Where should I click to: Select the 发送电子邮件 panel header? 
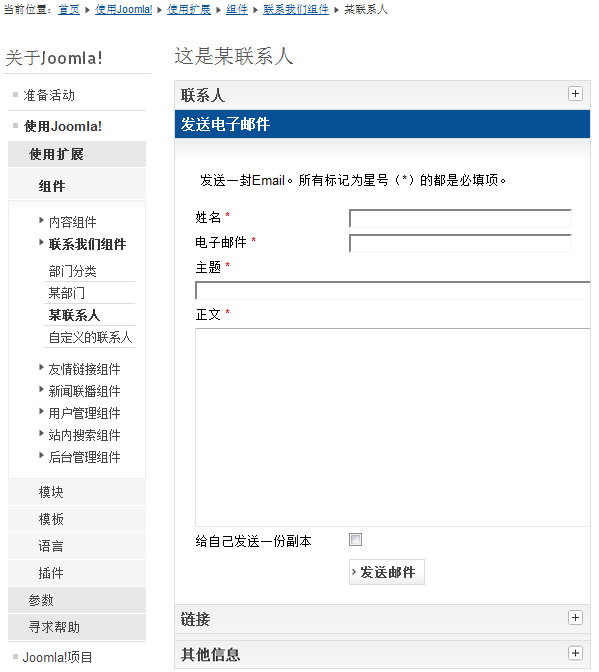382,124
